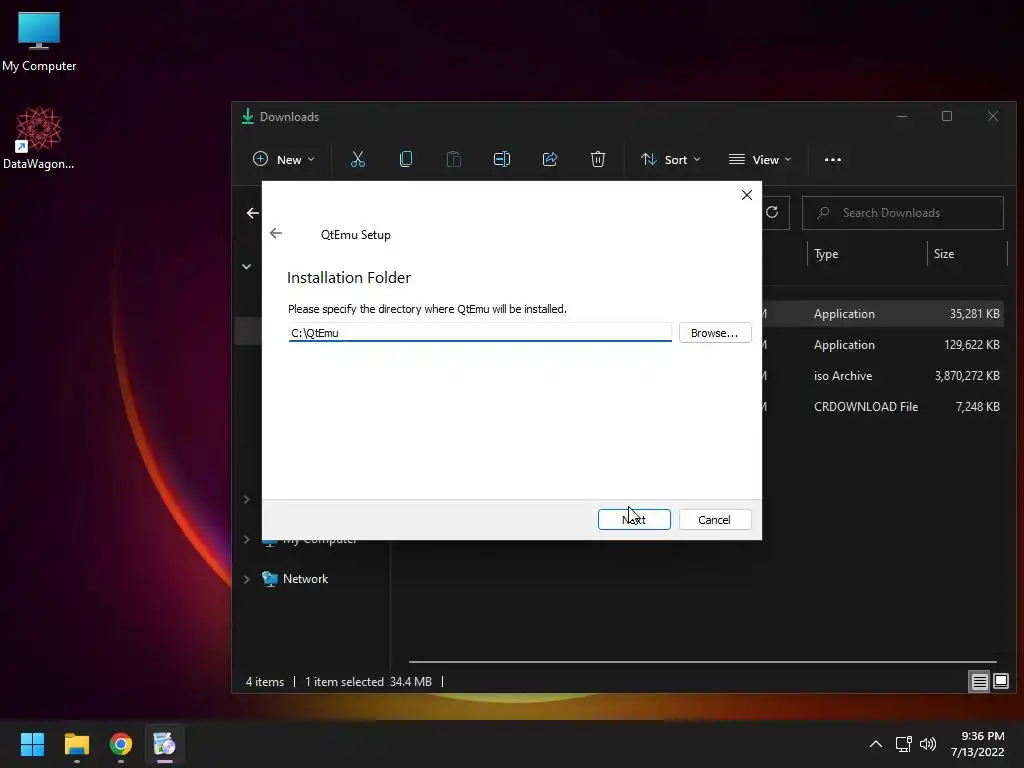The height and width of the screenshot is (768, 1024).
Task: Refresh the Downloads folder
Action: pos(772,212)
